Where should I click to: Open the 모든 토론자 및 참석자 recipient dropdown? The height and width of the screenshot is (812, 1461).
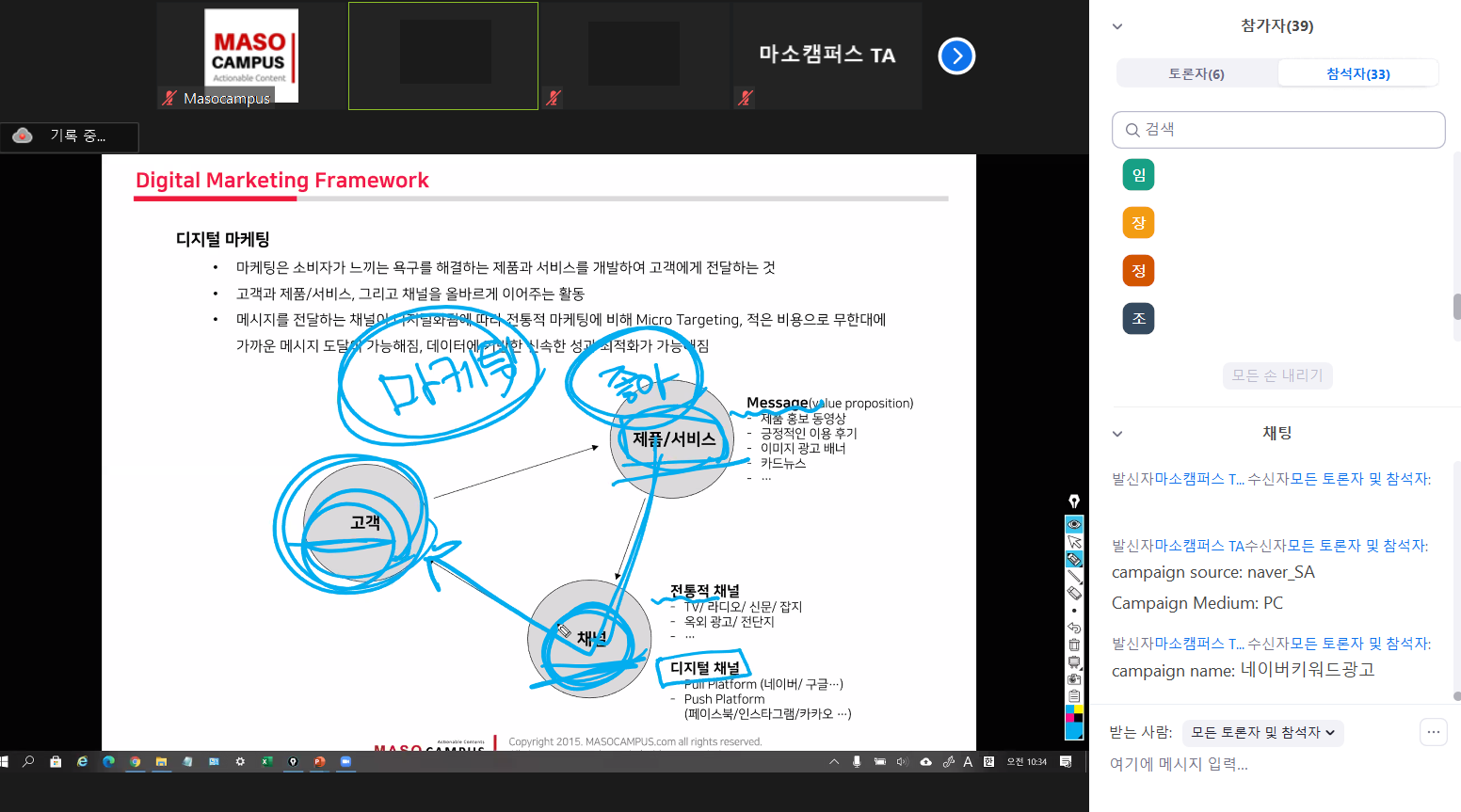click(1262, 732)
